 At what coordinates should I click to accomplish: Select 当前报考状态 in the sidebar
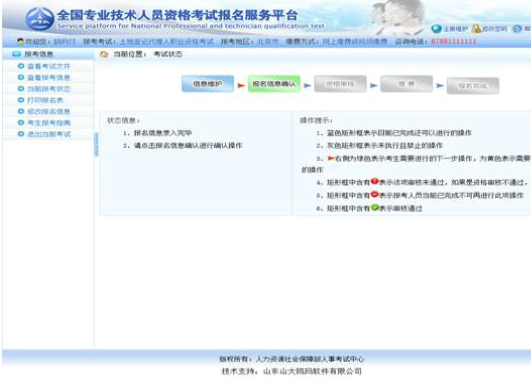click(x=48, y=89)
